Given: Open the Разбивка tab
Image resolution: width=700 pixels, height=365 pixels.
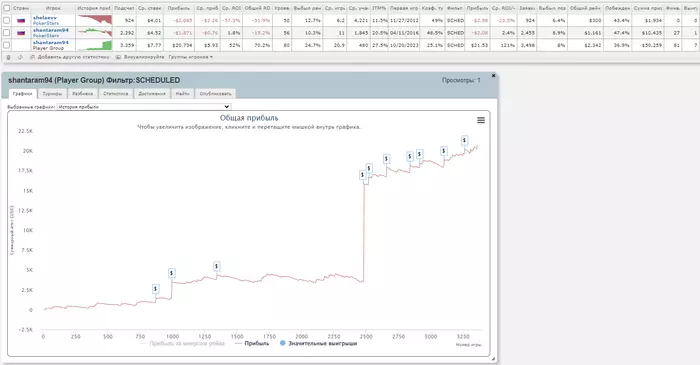Looking at the screenshot, I should click(x=83, y=94).
